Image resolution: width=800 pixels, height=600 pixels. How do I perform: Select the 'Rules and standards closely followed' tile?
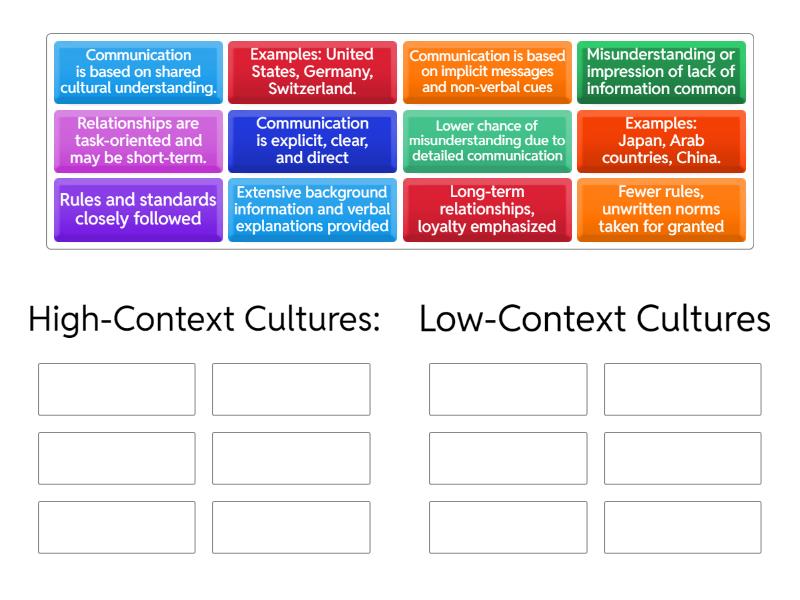(x=137, y=210)
